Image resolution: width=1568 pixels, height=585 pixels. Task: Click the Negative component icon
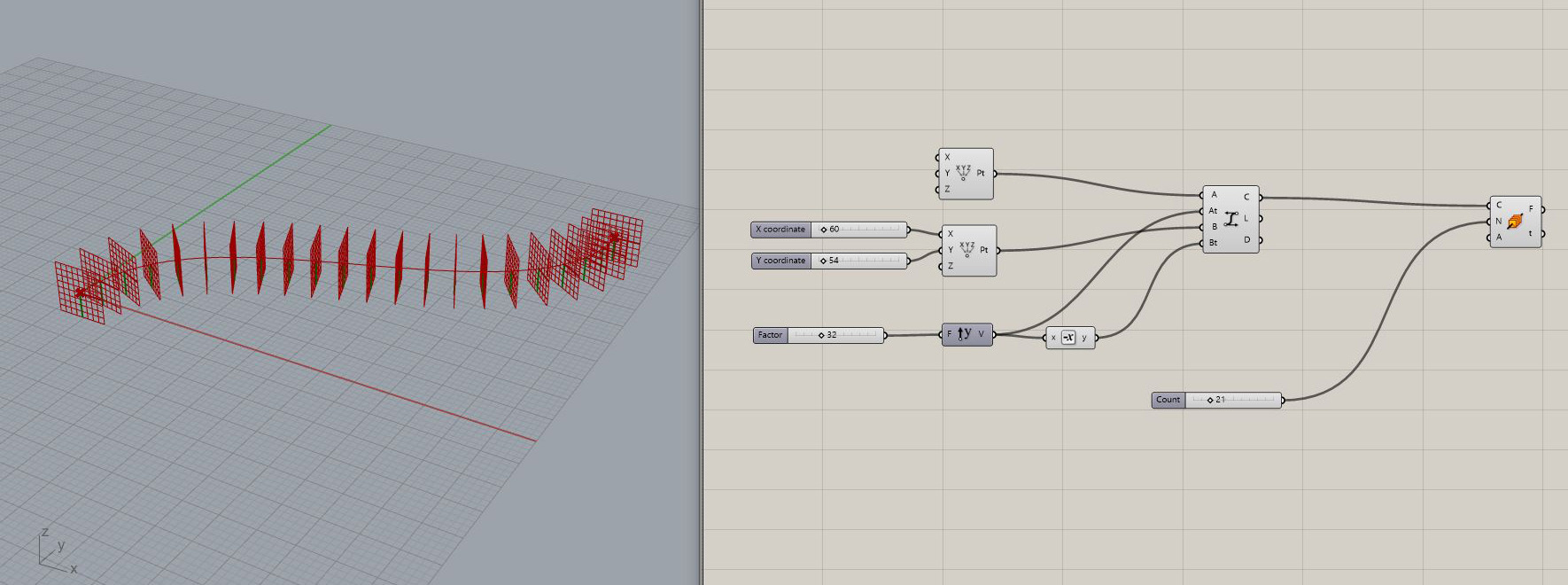(x=1068, y=338)
